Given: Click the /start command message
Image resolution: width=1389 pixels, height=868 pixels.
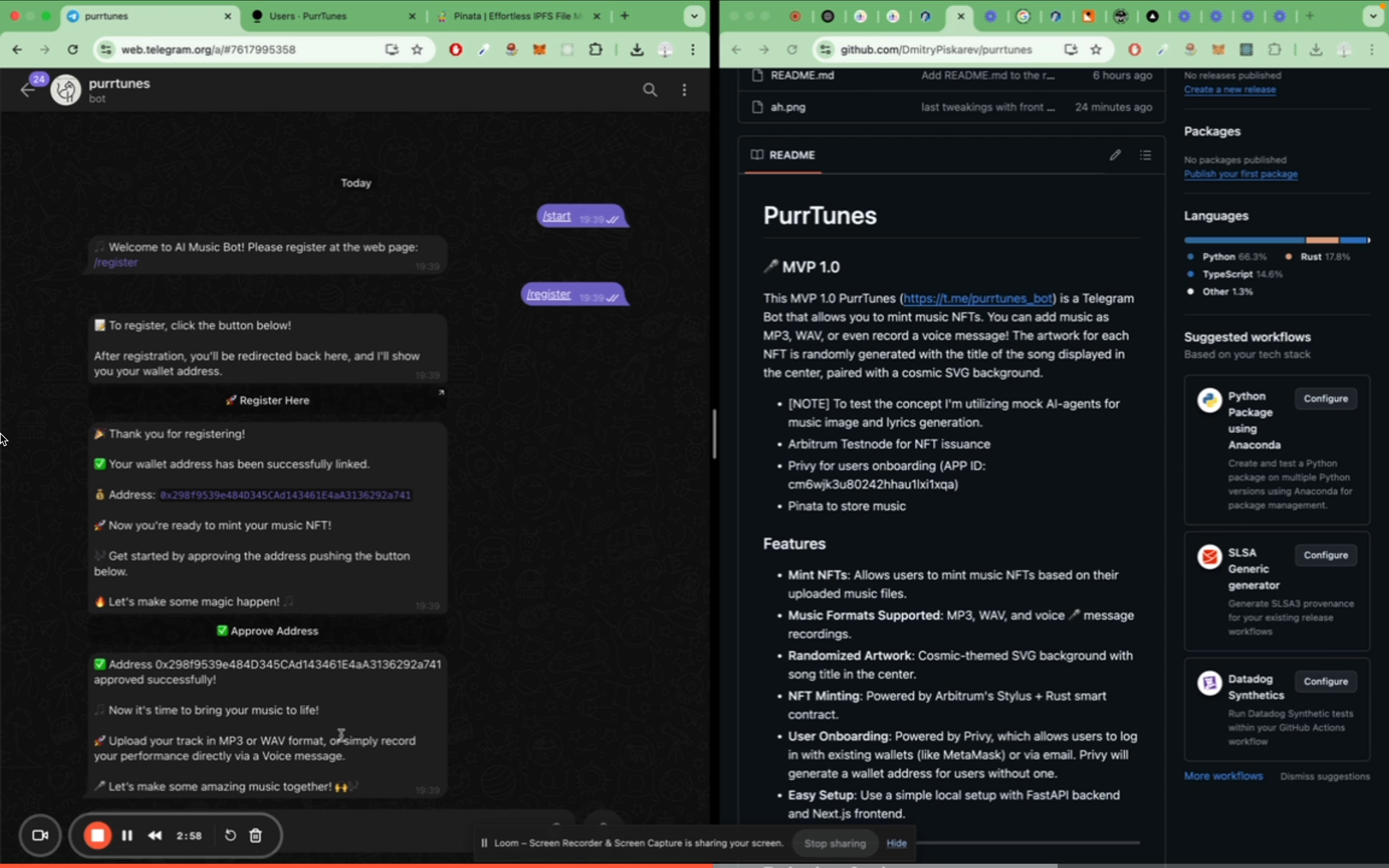Looking at the screenshot, I should point(557,216).
